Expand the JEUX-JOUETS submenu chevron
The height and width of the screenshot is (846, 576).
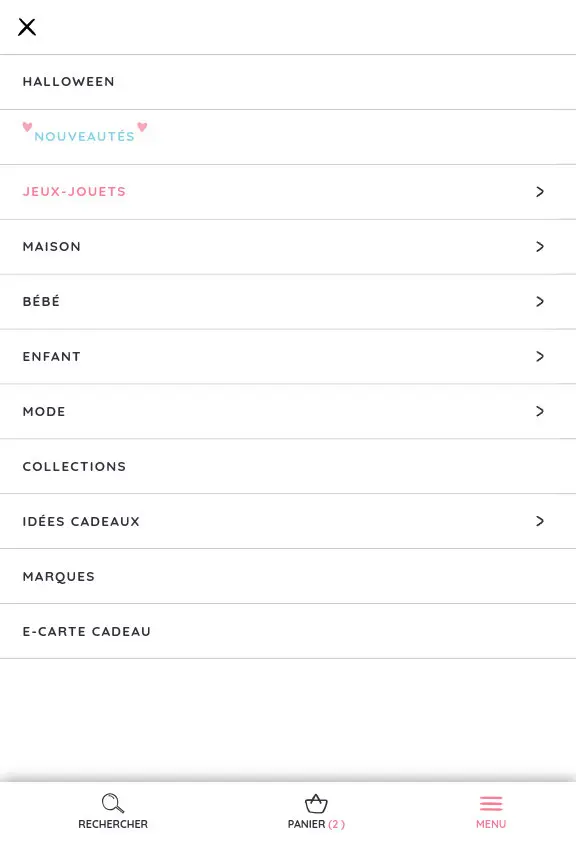tap(540, 191)
